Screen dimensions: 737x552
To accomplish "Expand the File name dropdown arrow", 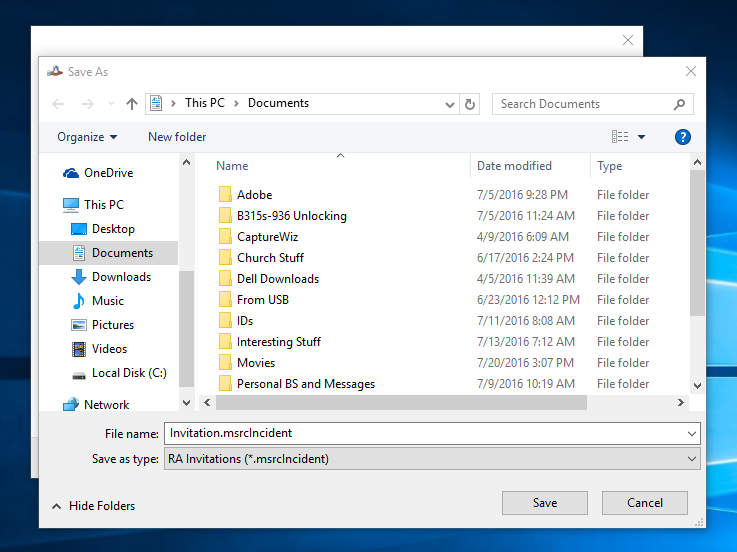I will (691, 434).
